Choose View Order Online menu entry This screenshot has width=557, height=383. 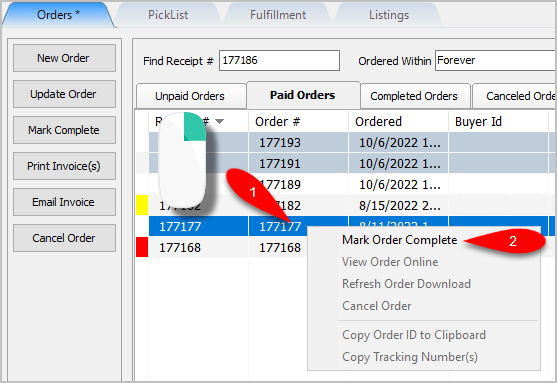coord(390,262)
